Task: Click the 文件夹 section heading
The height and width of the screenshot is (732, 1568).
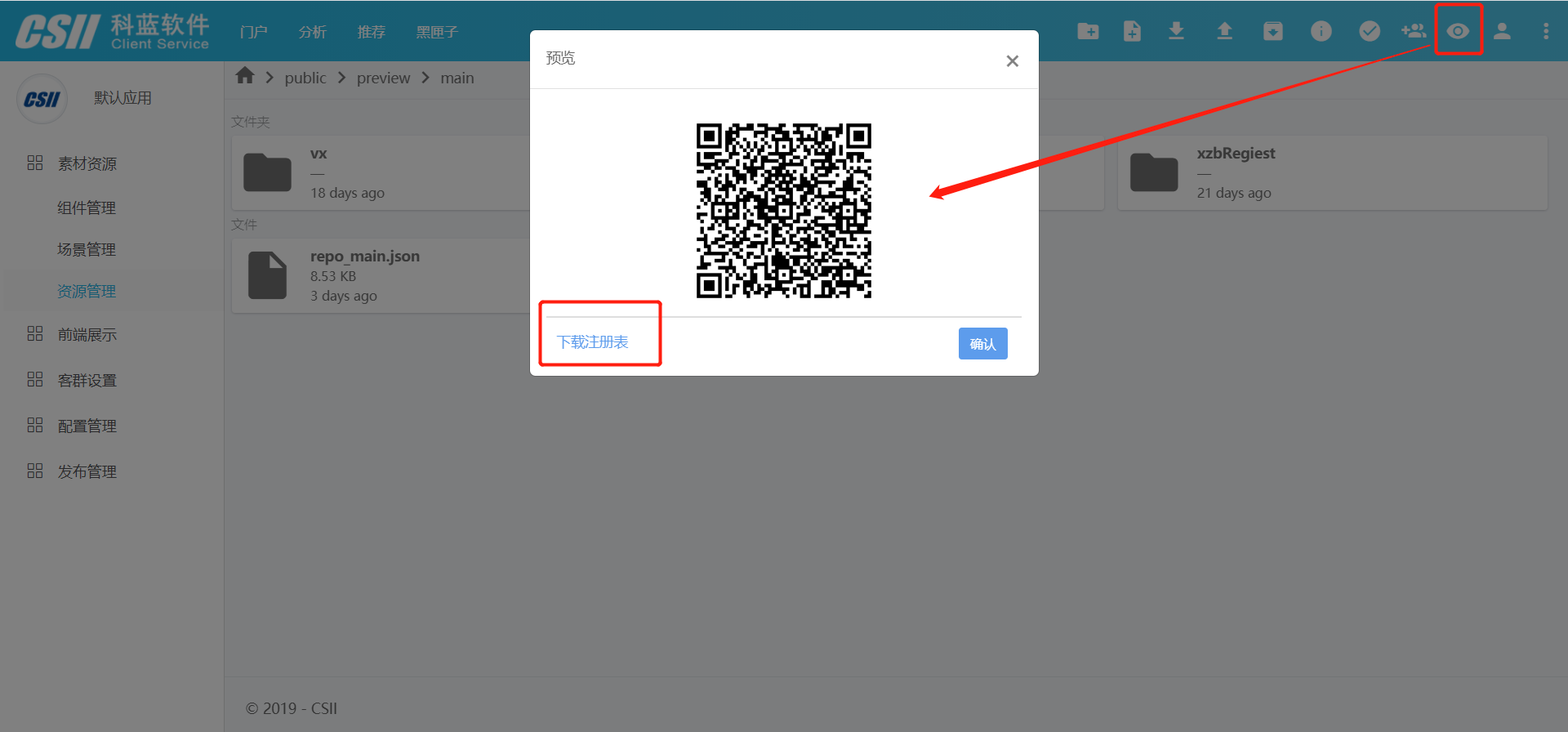Action: click(250, 122)
